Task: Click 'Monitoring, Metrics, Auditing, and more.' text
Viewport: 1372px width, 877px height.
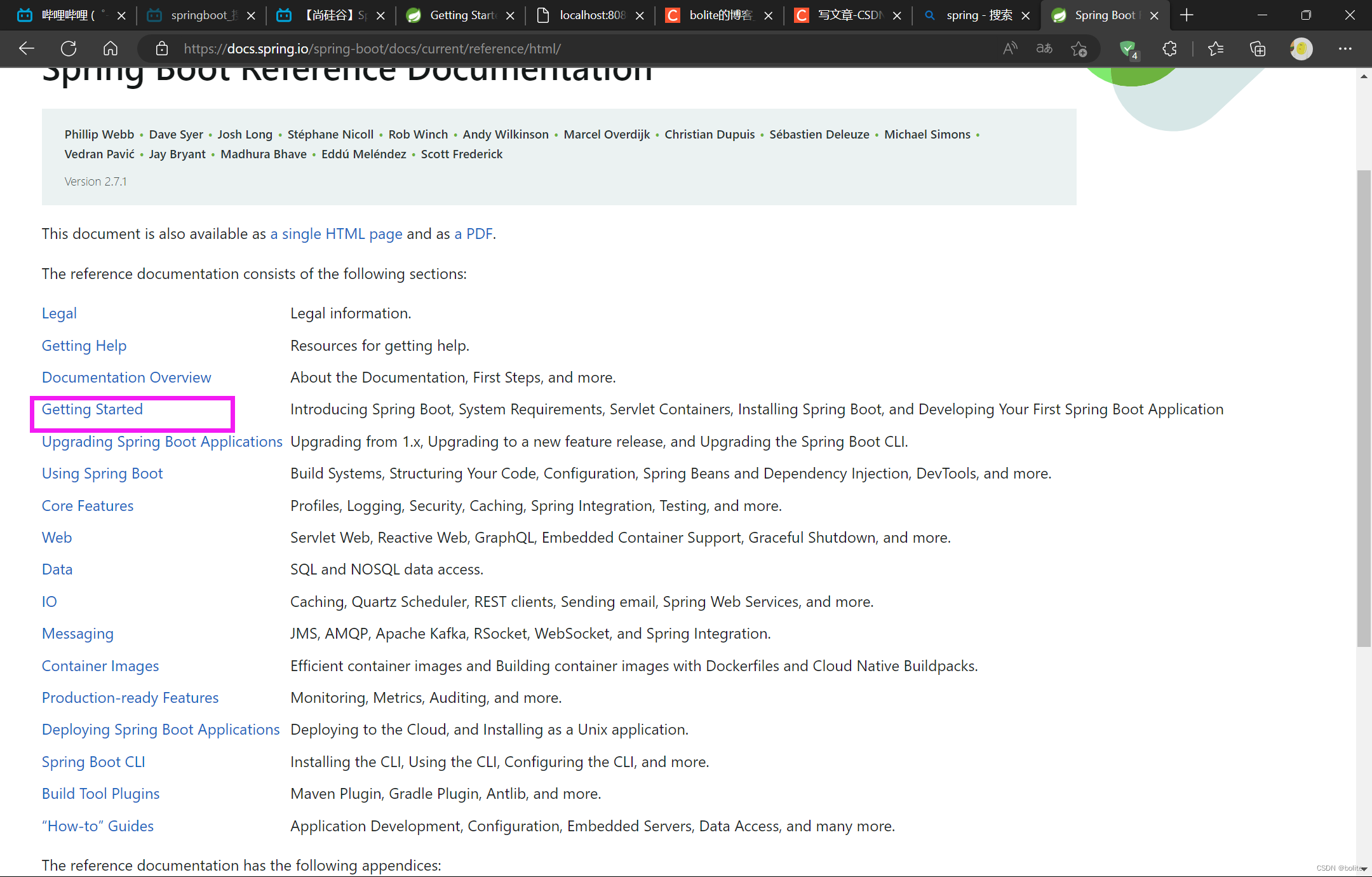Action: [x=426, y=698]
